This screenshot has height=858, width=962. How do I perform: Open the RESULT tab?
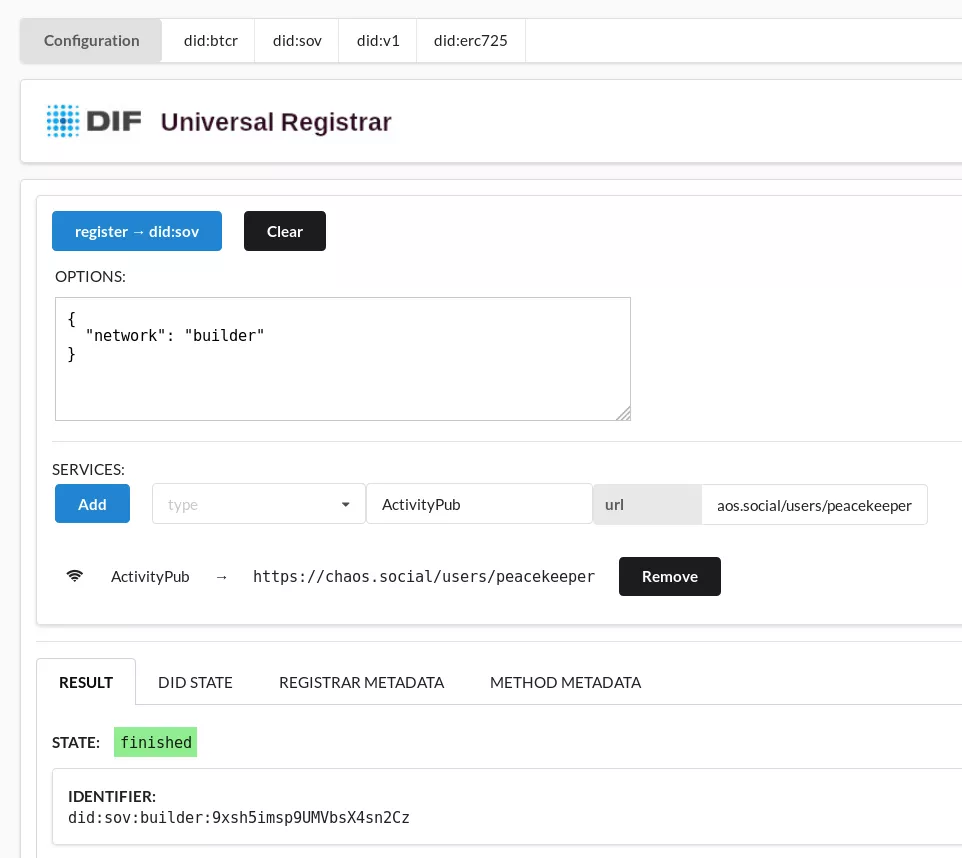tap(85, 682)
